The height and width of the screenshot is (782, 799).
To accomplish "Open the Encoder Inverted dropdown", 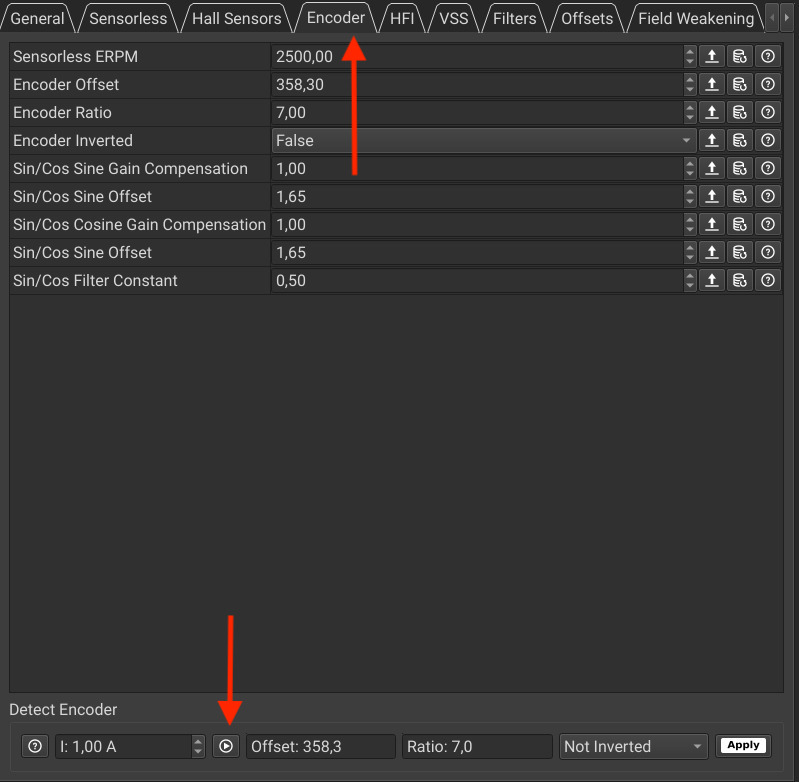I will point(484,141).
